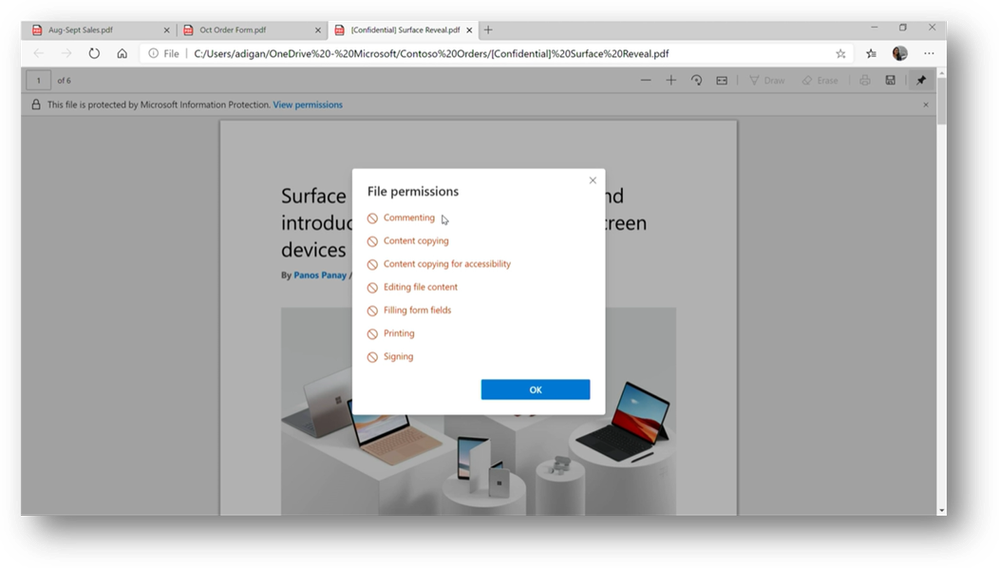Click Content copying for accessibility entry
Screen dimensions: 999x568
tap(439, 264)
